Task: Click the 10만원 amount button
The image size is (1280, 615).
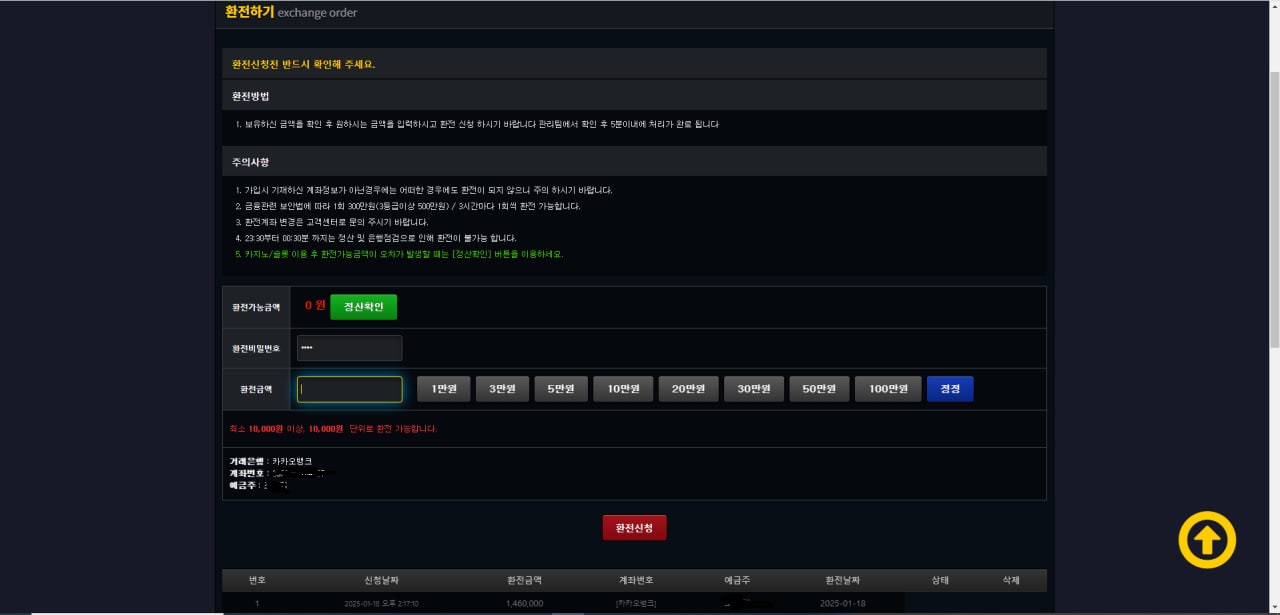Action: [x=623, y=389]
